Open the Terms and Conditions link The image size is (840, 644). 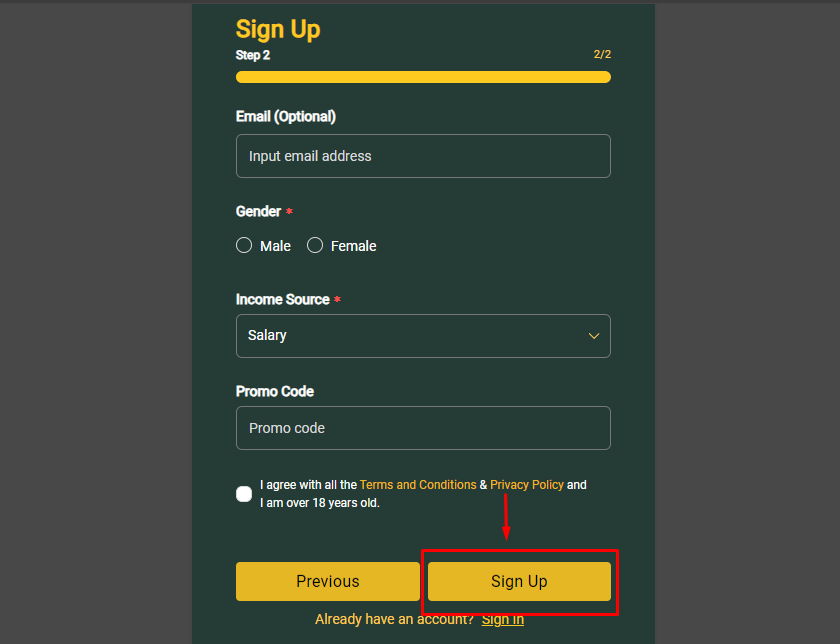point(418,484)
